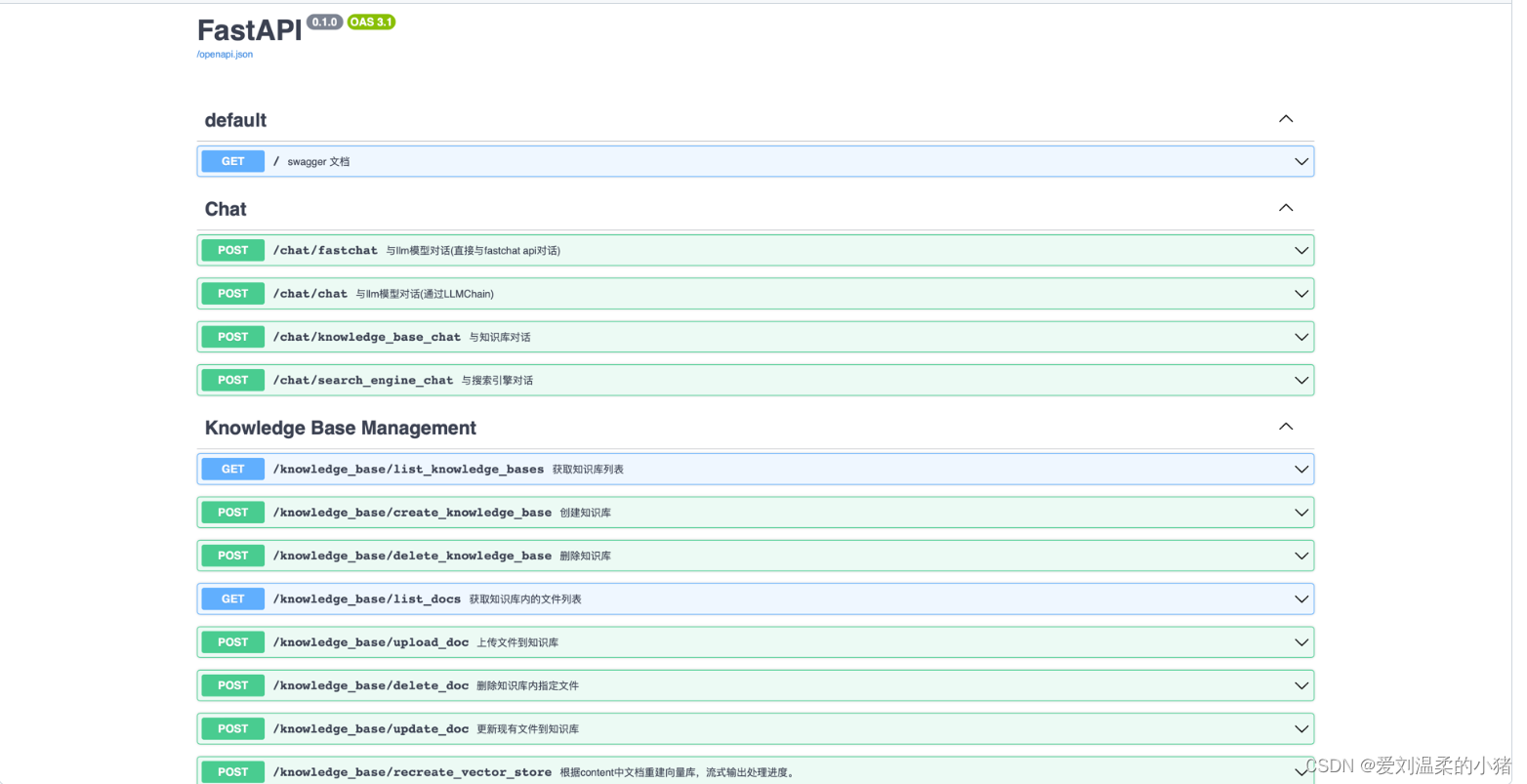Image resolution: width=1527 pixels, height=784 pixels.
Task: Expand the delete_doc row arrow
Action: pyautogui.click(x=1301, y=685)
